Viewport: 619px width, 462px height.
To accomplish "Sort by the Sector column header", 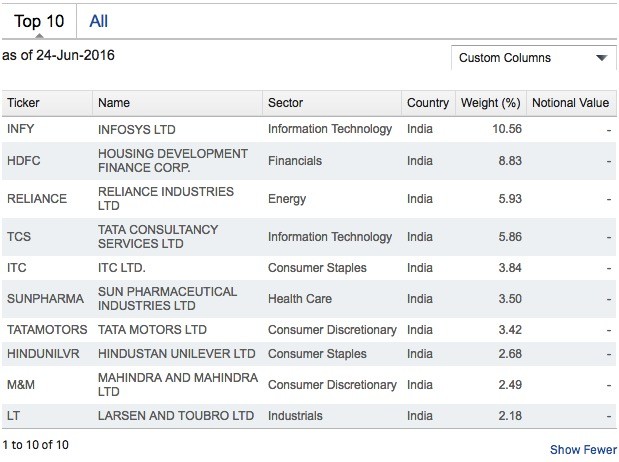I will click(285, 103).
